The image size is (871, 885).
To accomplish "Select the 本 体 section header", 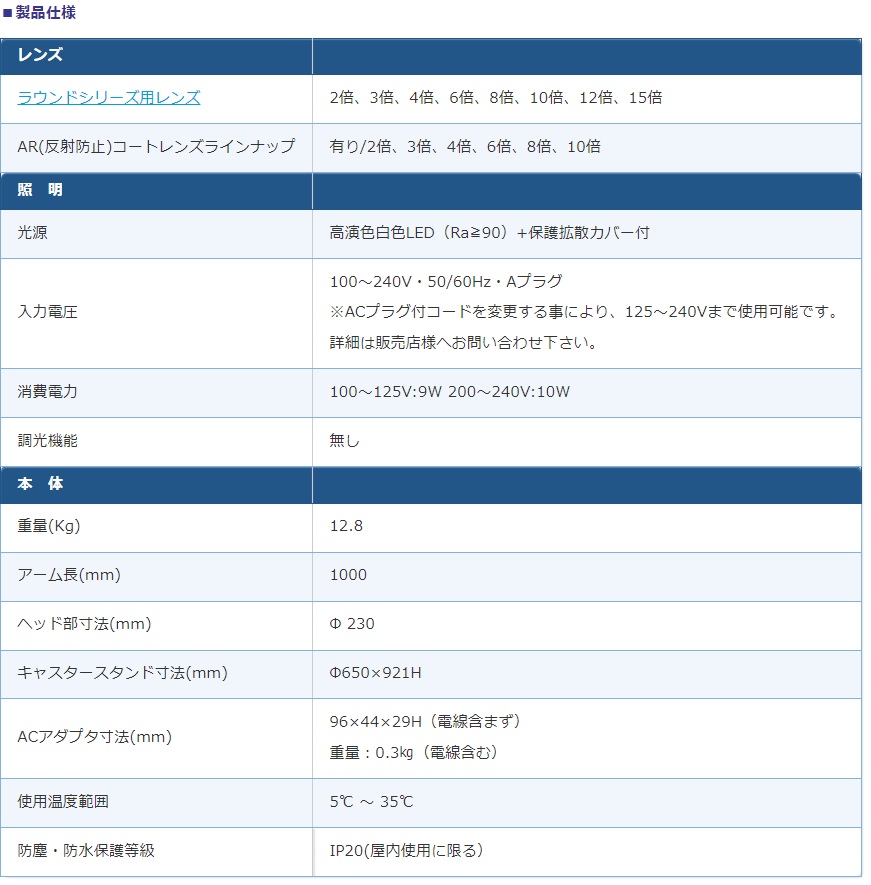I will [x=40, y=484].
